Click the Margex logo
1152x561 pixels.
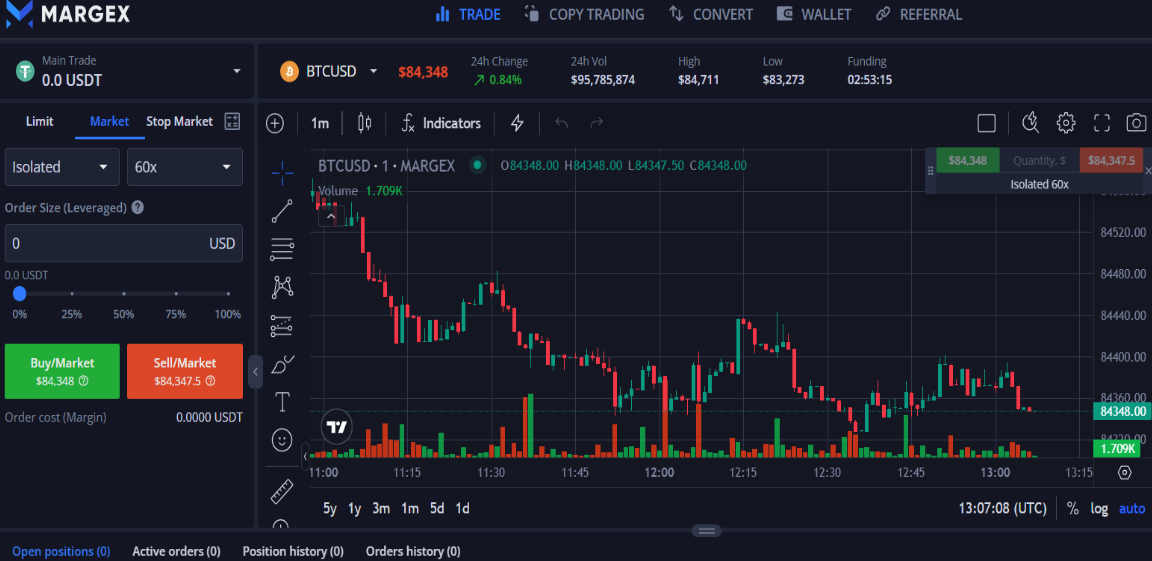pos(68,12)
